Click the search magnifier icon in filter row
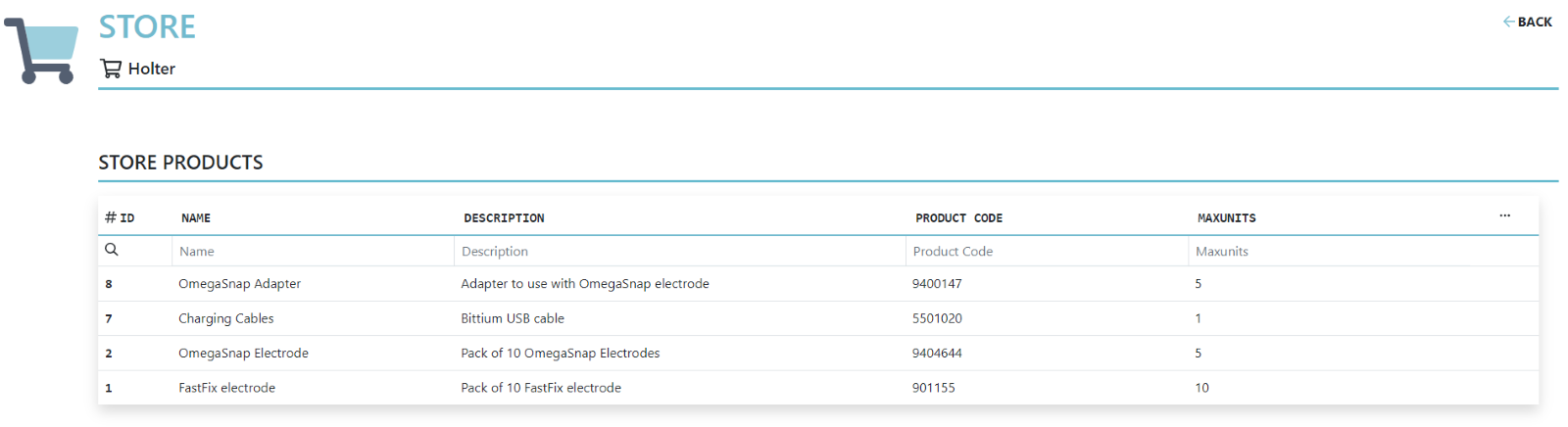Screen dimensions: 1568x427 112,250
